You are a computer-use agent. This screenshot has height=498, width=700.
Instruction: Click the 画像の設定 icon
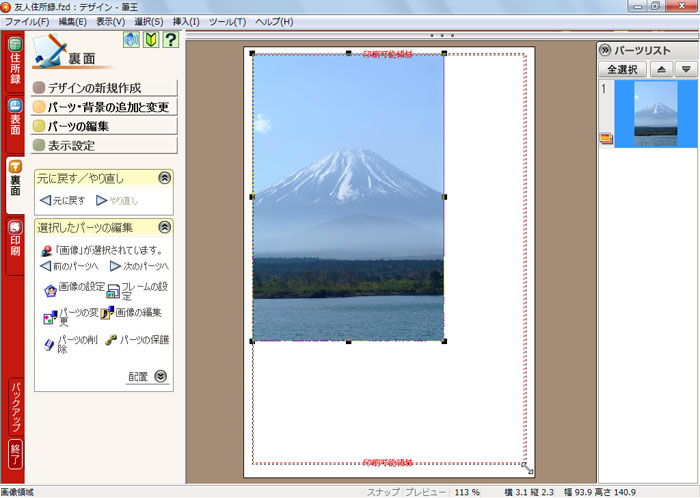(x=51, y=290)
